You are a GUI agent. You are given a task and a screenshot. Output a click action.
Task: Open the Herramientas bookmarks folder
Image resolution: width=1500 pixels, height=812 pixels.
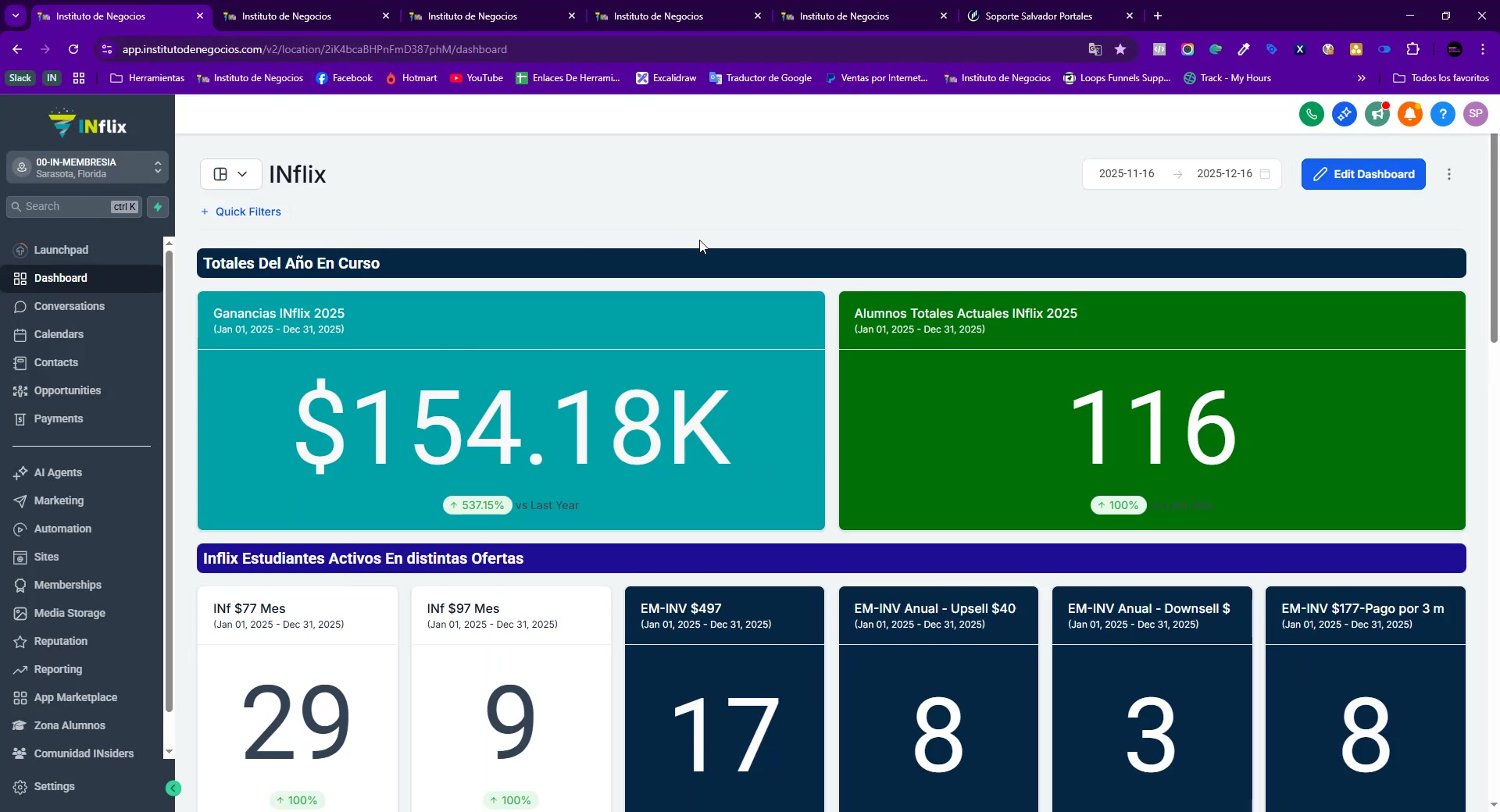147,78
